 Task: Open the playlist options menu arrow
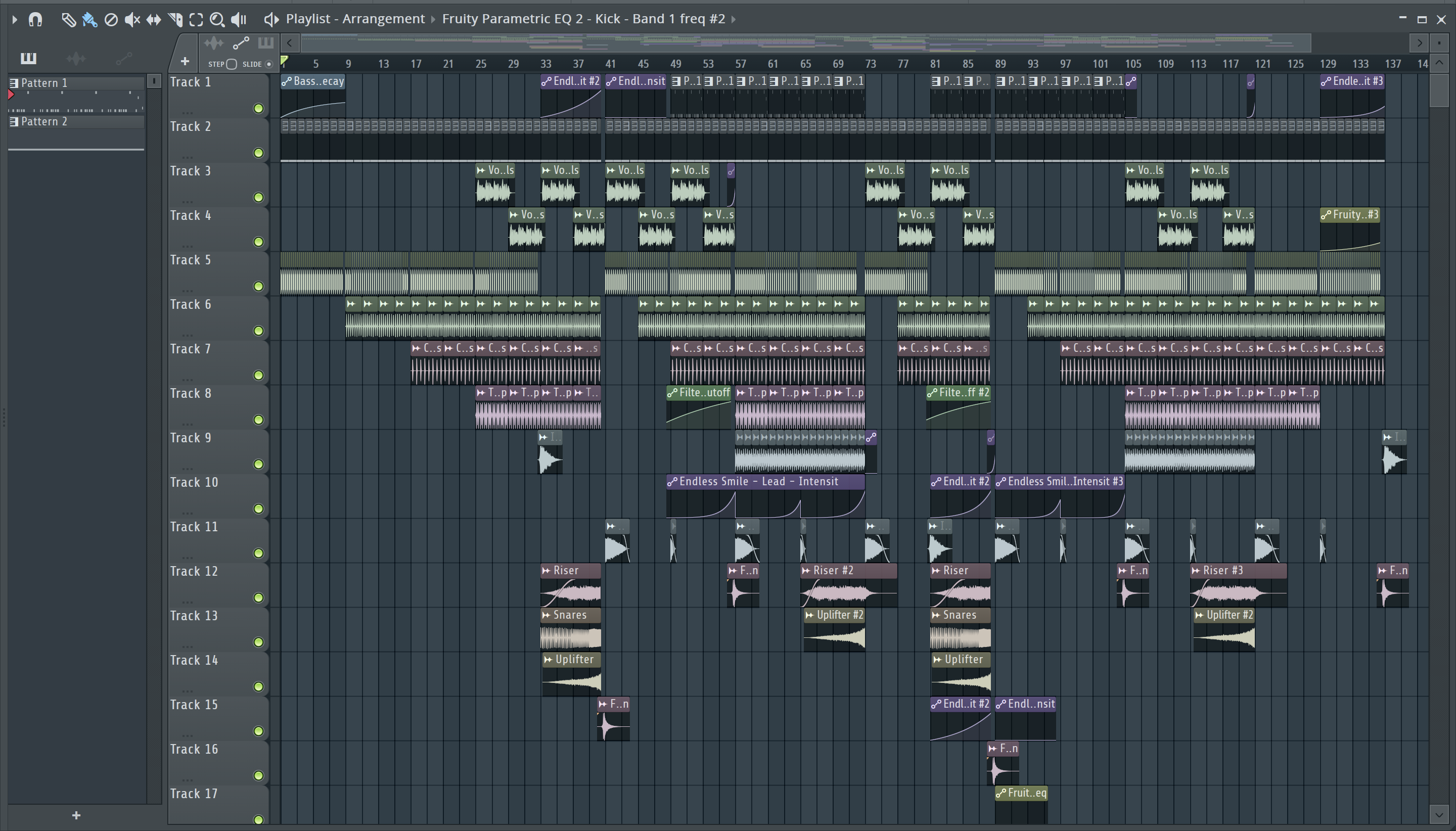(15, 19)
